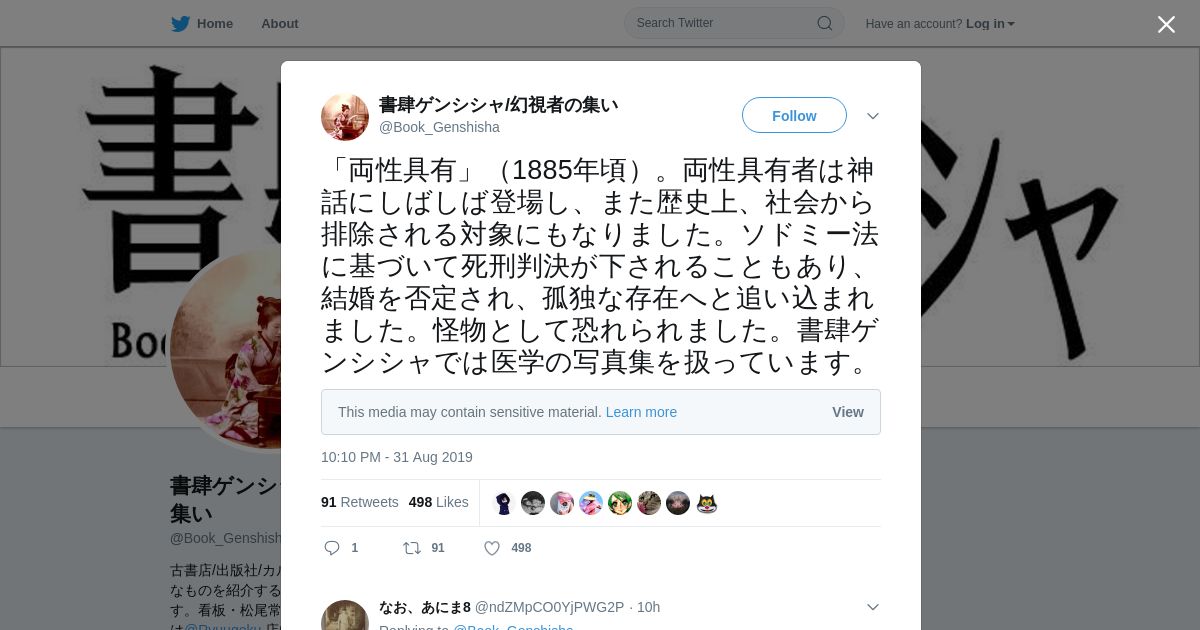Click the black cat liker avatar
Image resolution: width=1200 pixels, height=630 pixels.
point(707,503)
